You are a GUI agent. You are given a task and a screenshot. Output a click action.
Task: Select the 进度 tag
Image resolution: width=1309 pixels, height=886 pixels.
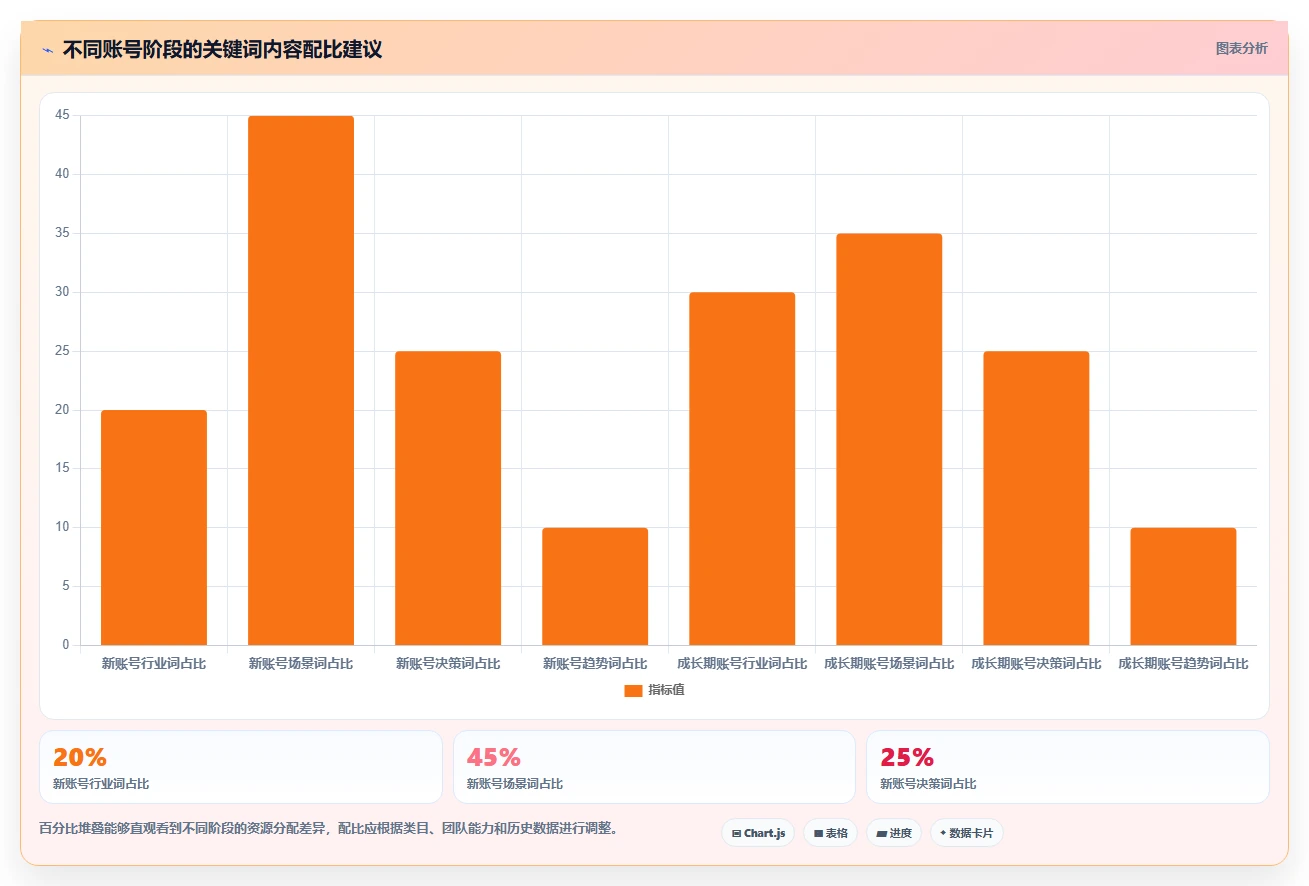pyautogui.click(x=893, y=833)
